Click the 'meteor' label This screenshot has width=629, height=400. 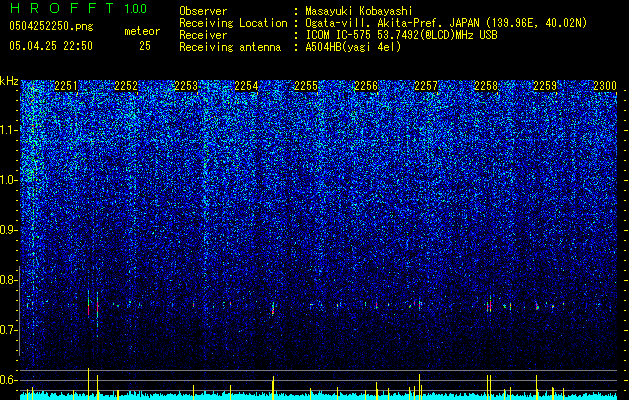click(142, 31)
